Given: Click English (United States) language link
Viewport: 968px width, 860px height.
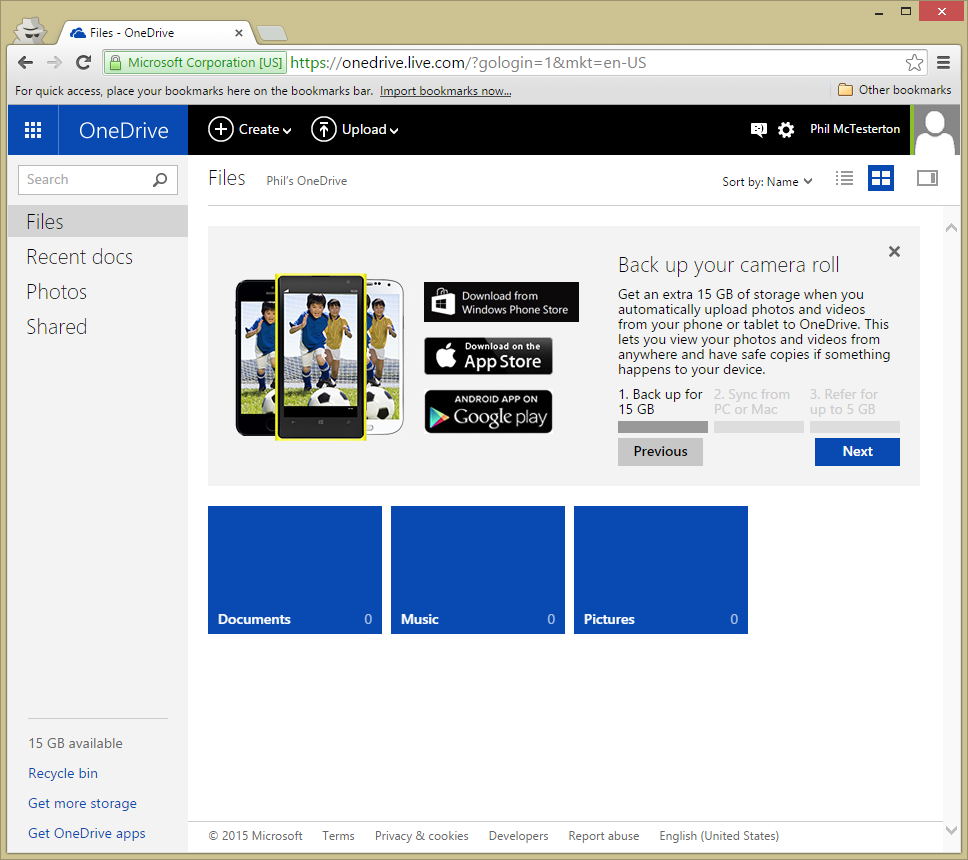Looking at the screenshot, I should (x=719, y=836).
